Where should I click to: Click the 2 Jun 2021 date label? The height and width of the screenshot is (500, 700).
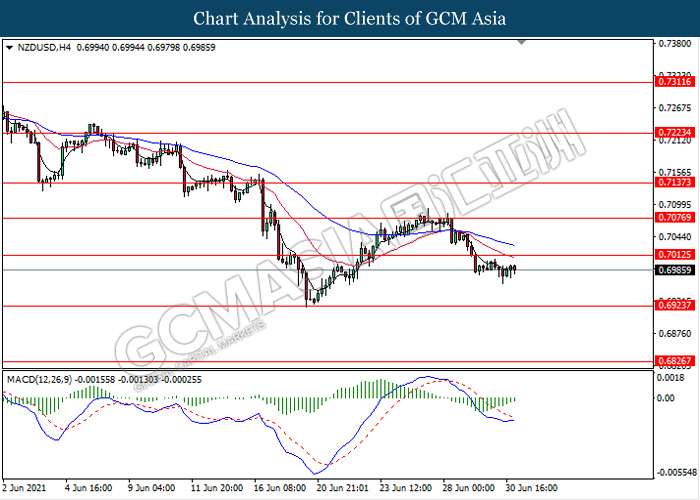click(x=24, y=488)
